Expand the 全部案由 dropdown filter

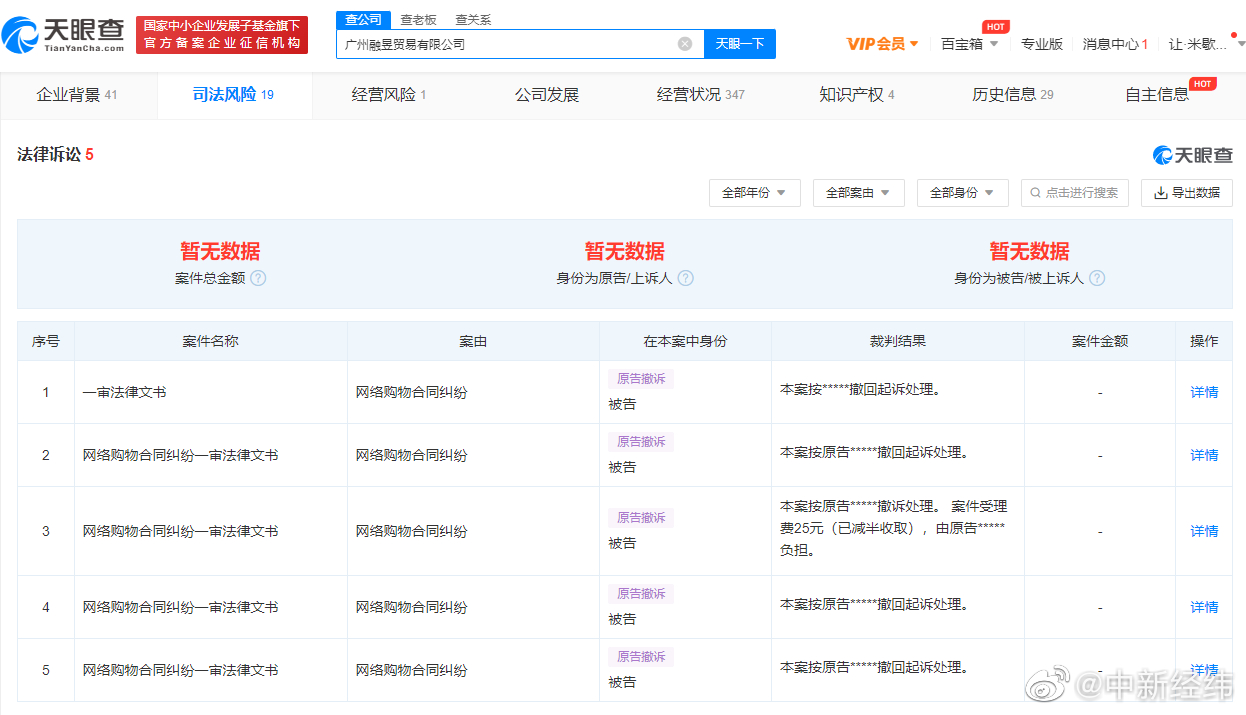858,193
